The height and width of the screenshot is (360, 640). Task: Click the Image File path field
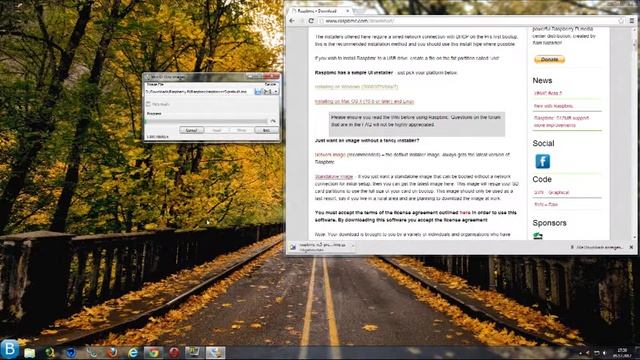click(199, 92)
